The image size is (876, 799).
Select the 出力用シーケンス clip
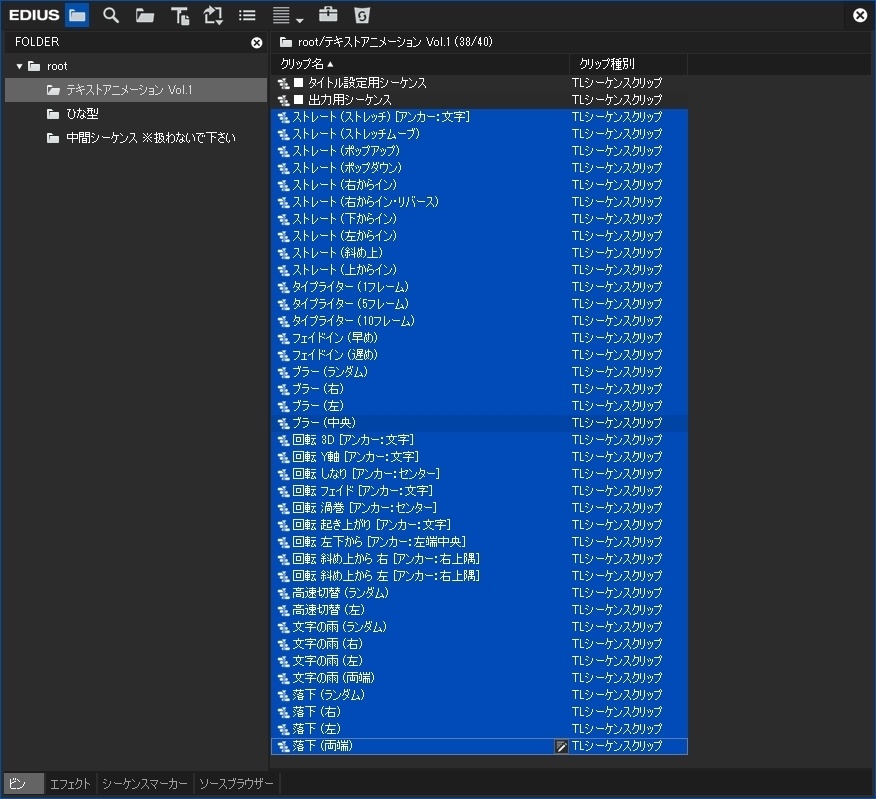(479, 100)
